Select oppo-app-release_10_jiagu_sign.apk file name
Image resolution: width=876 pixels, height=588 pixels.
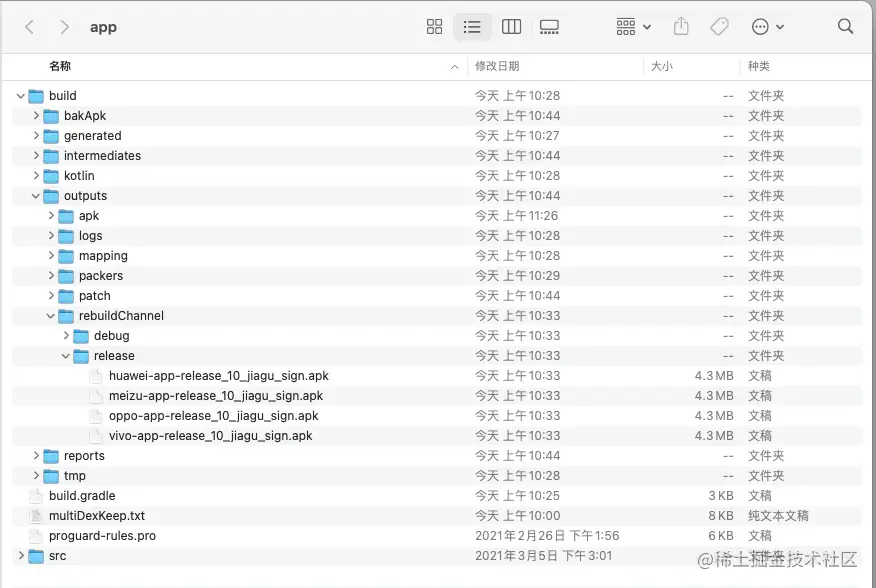point(213,416)
